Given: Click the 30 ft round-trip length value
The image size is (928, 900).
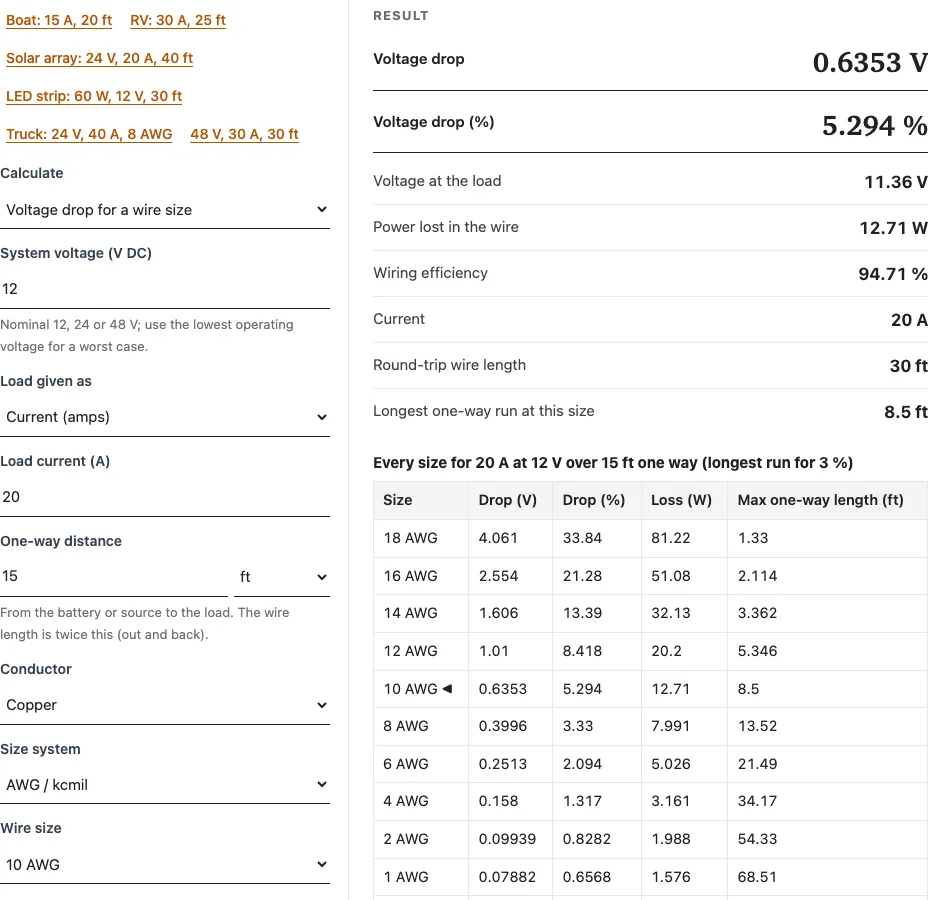Looking at the screenshot, I should (x=909, y=366).
